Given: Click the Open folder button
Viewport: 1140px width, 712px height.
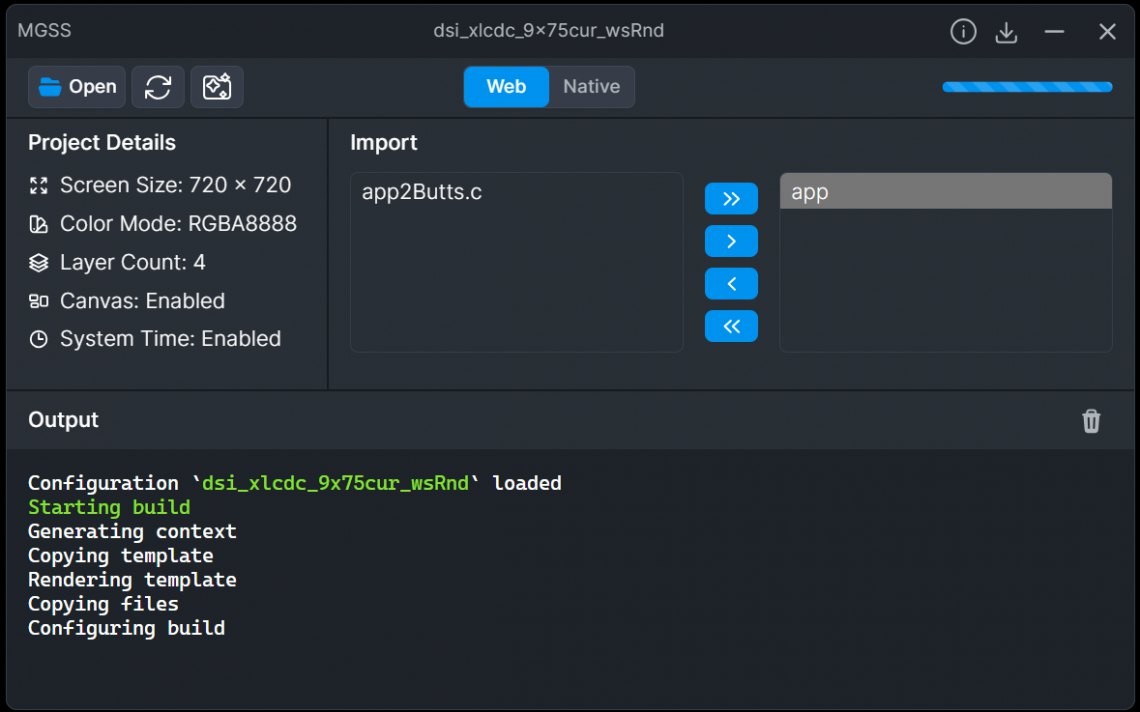Looking at the screenshot, I should pyautogui.click(x=77, y=87).
